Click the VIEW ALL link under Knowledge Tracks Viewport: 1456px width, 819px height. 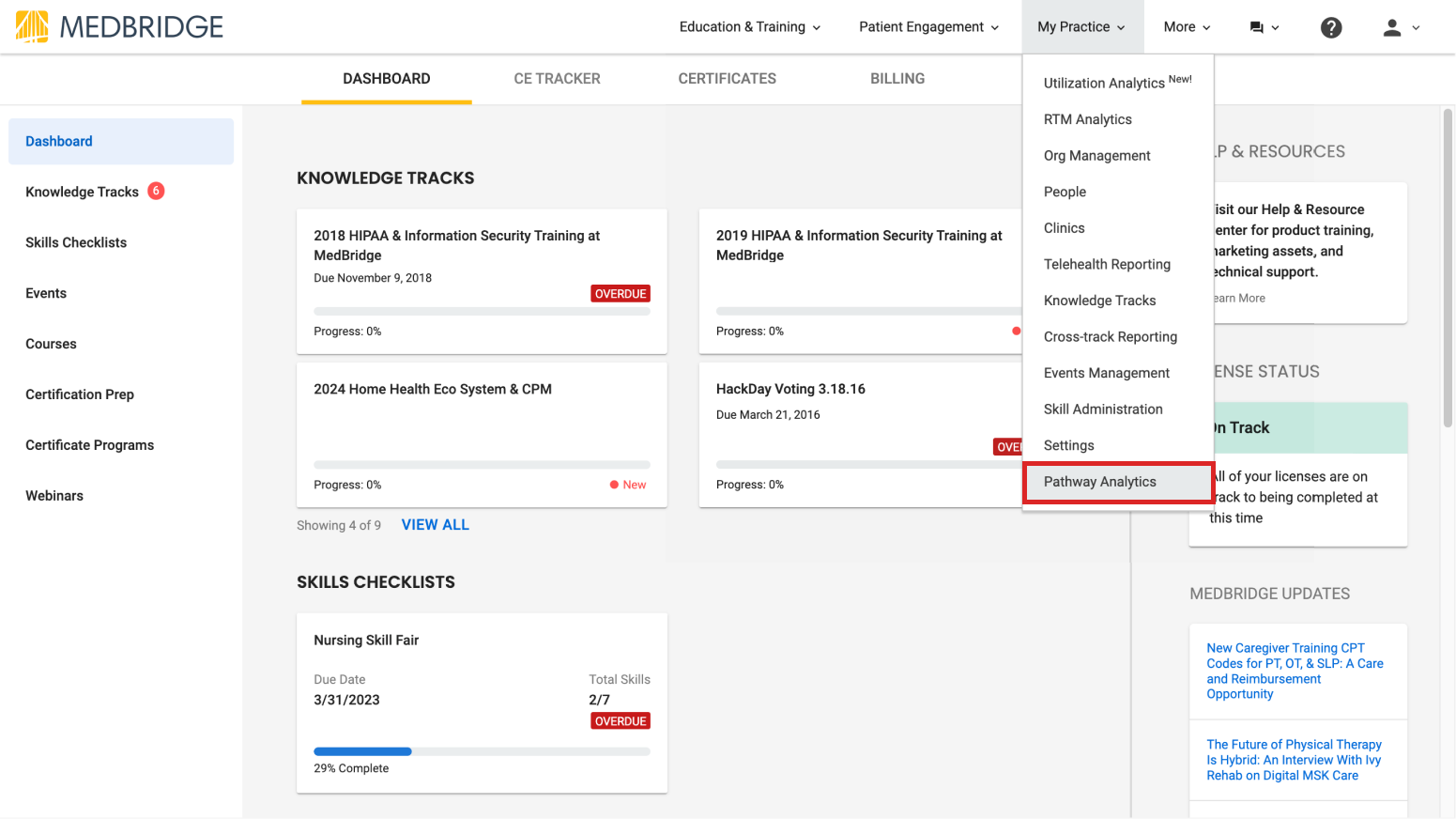[x=435, y=524]
